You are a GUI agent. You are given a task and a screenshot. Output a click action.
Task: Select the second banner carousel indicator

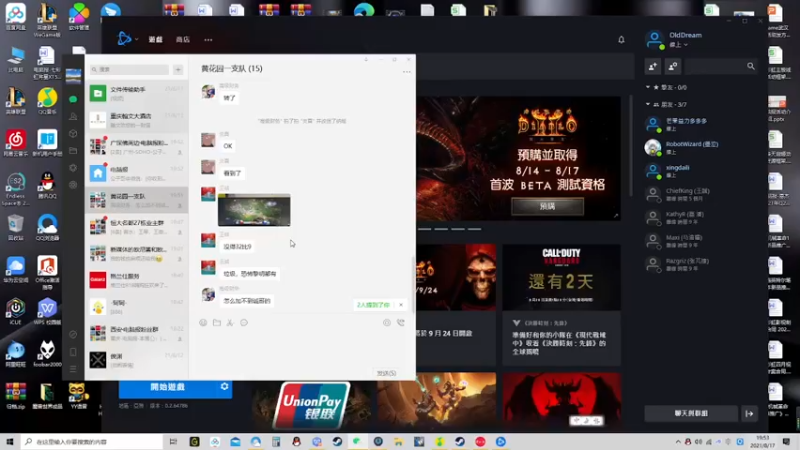click(x=441, y=229)
